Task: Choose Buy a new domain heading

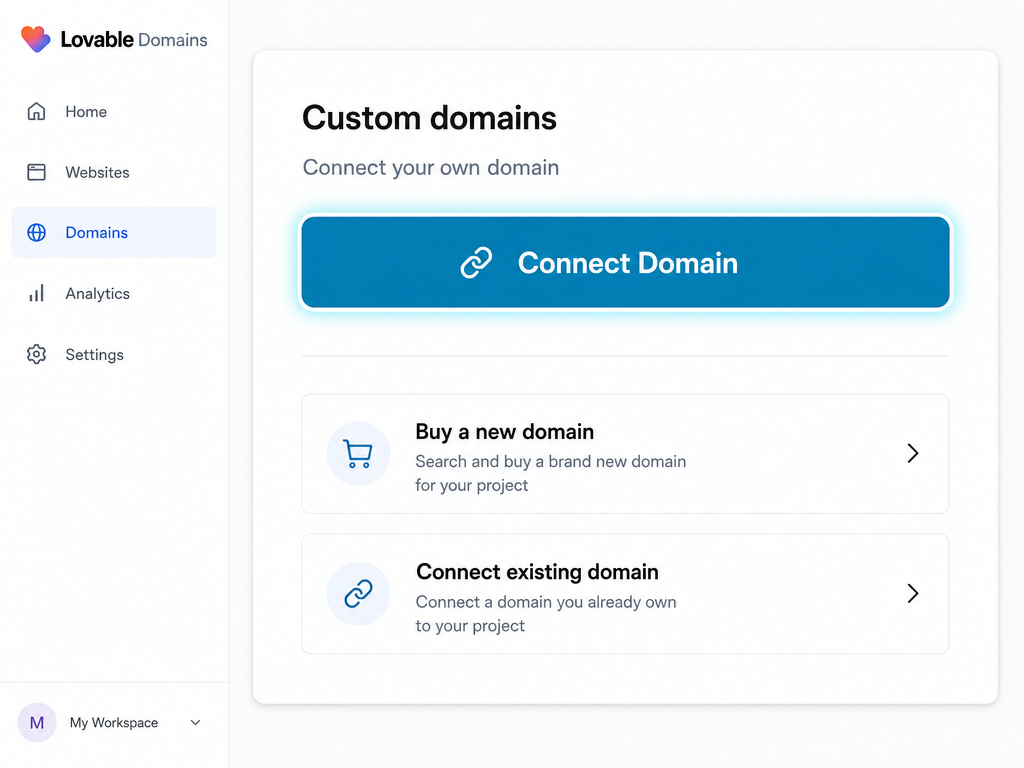Action: pos(504,432)
